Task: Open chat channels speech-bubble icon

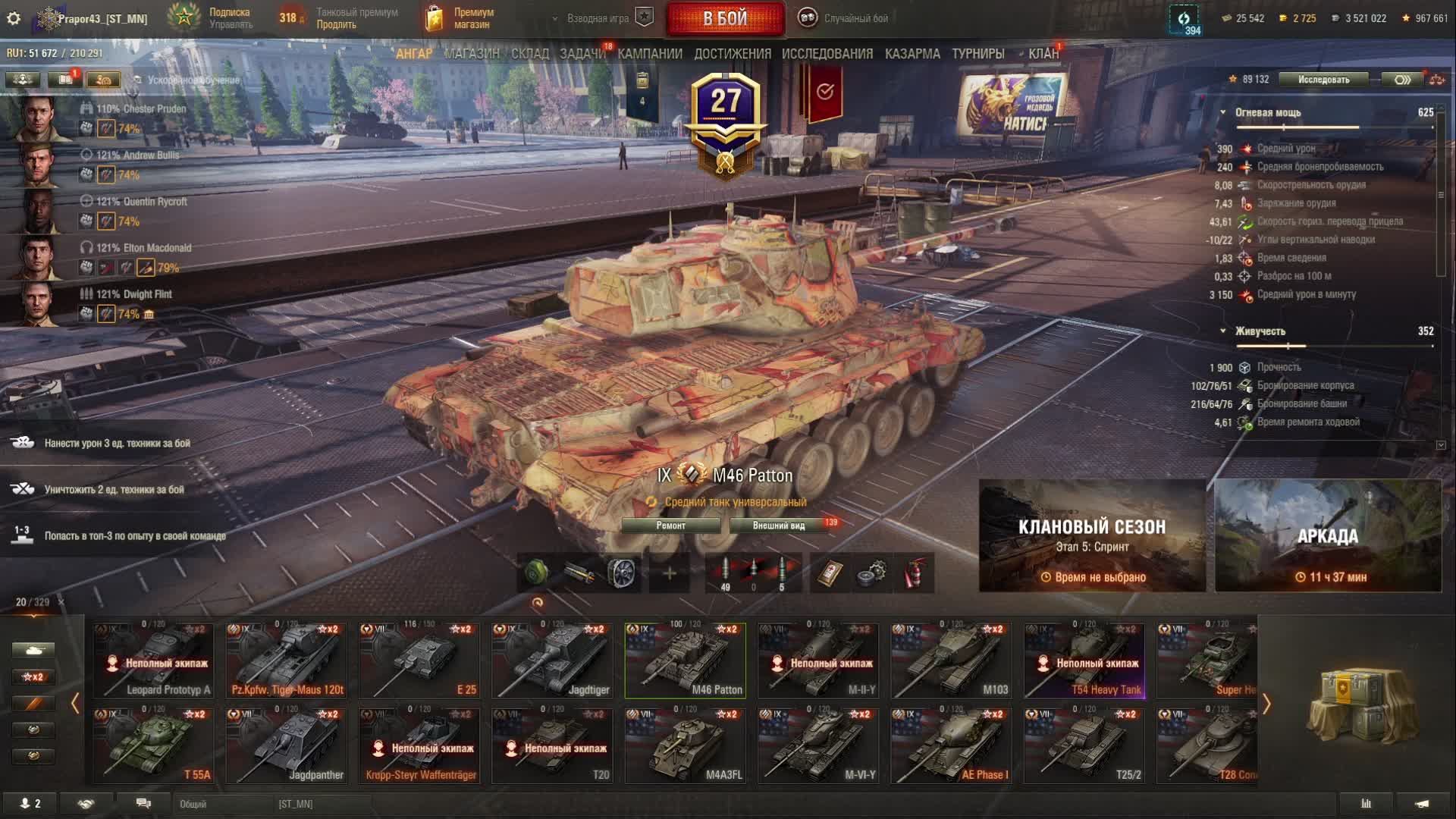Action: (x=143, y=804)
